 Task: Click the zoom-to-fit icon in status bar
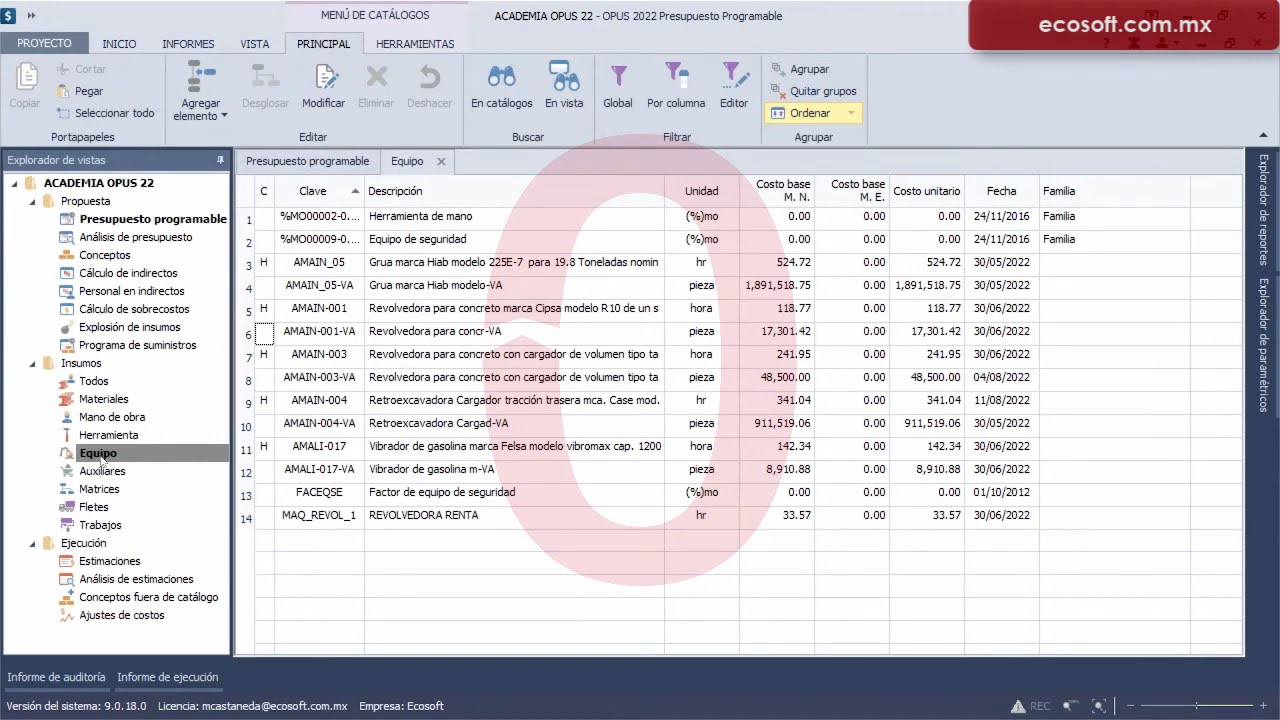1099,706
